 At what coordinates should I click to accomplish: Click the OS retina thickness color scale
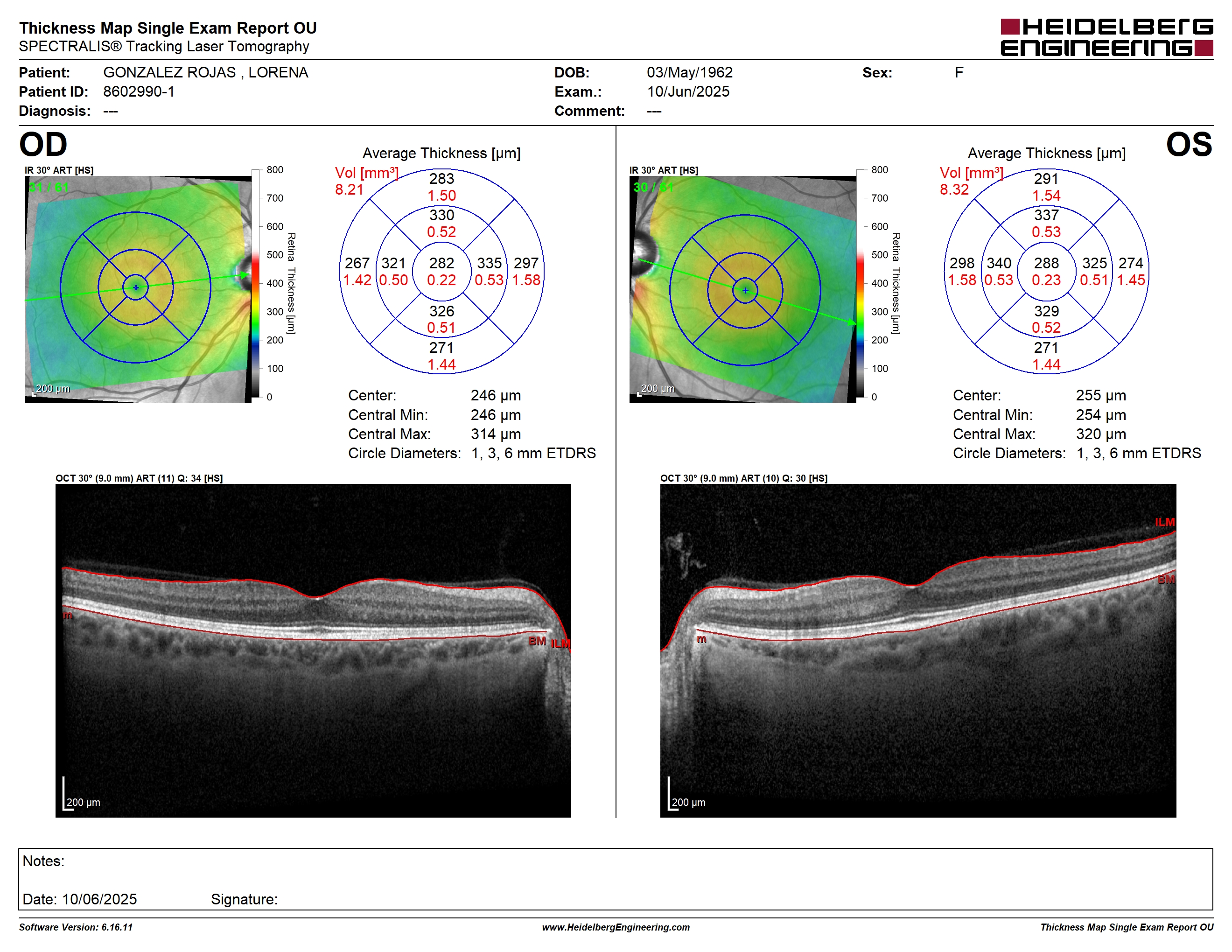[860, 283]
